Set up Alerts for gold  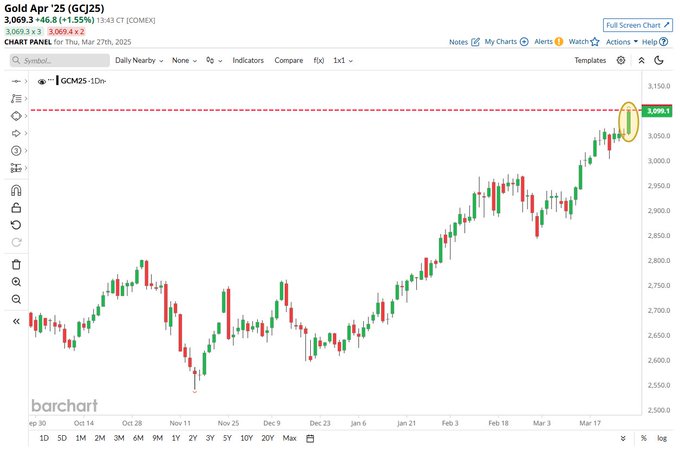(548, 42)
